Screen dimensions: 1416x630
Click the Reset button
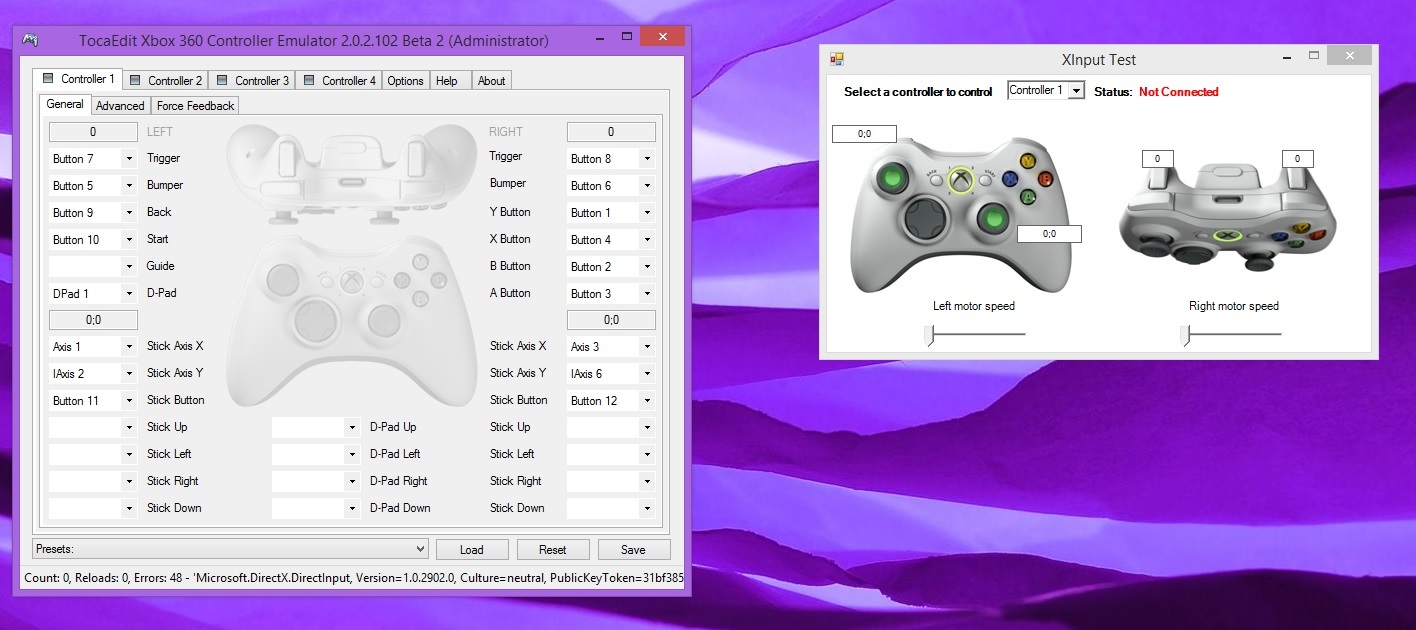click(553, 549)
